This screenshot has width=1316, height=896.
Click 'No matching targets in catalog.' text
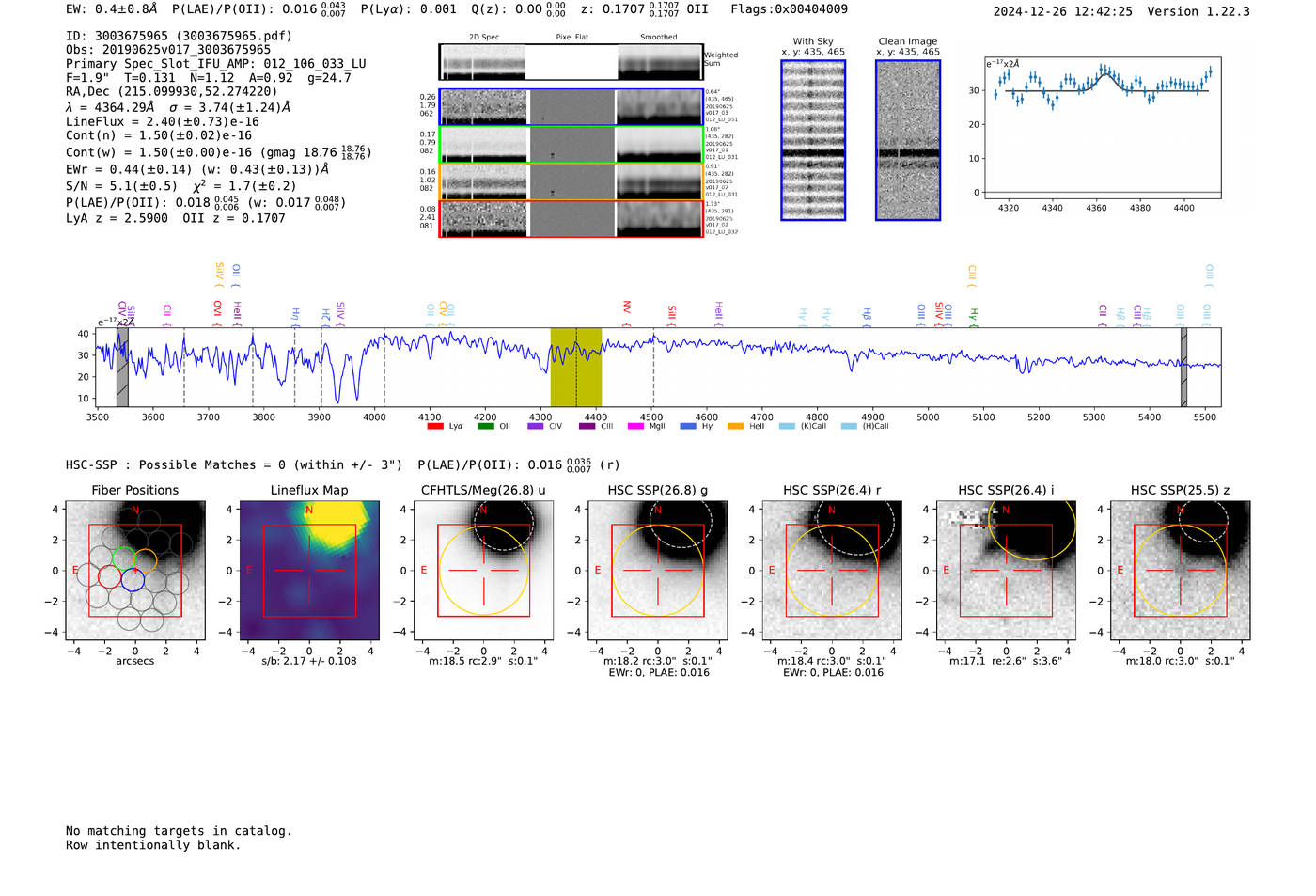(179, 831)
